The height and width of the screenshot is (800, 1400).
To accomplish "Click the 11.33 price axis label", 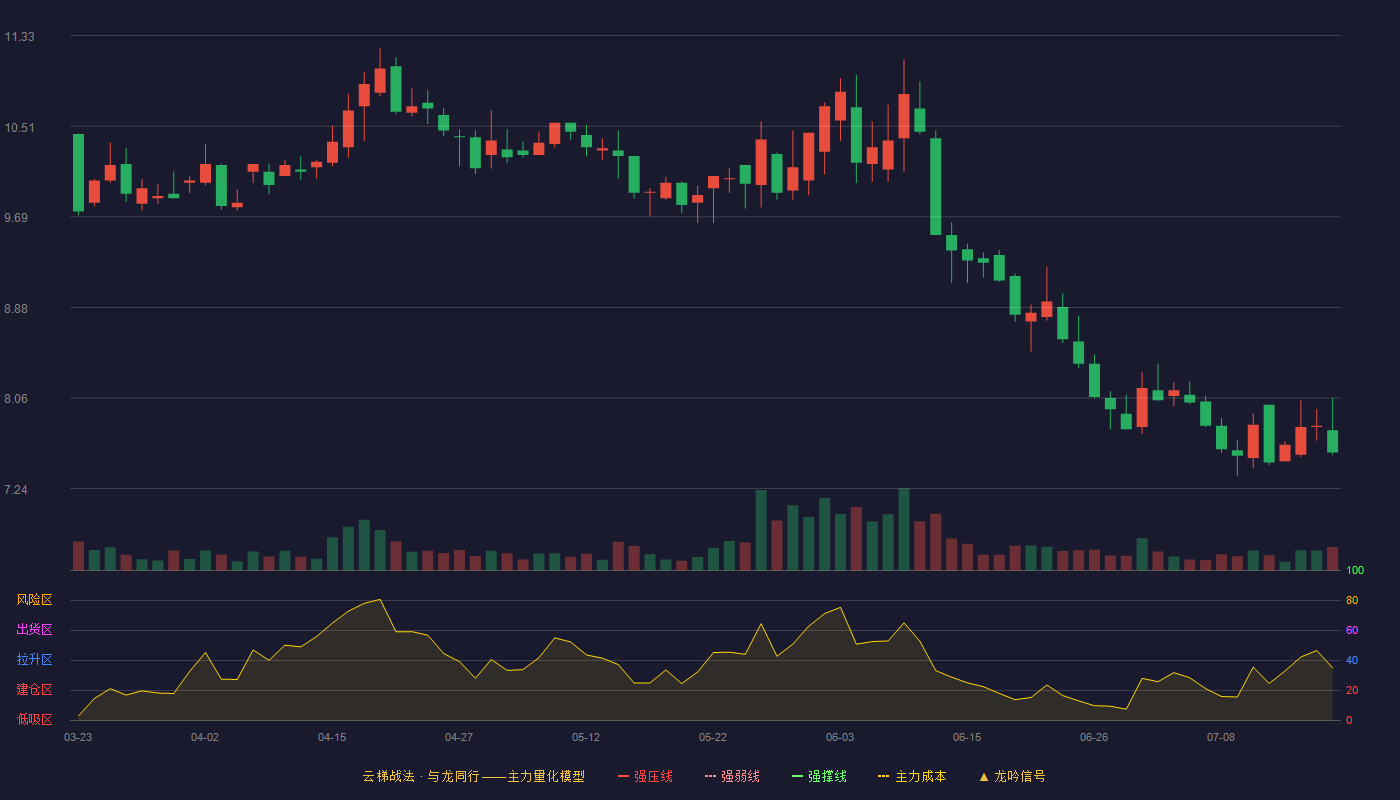I will pos(19,37).
